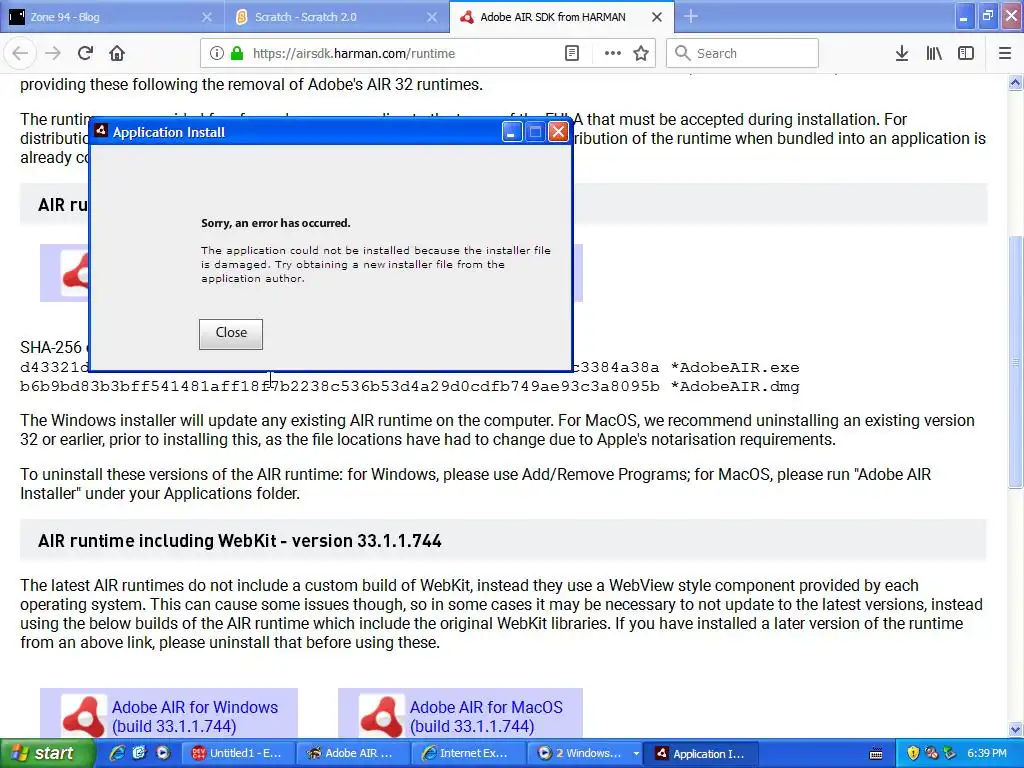This screenshot has width=1024, height=768.
Task: Click the page scrollbar up arrow
Action: click(1015, 82)
